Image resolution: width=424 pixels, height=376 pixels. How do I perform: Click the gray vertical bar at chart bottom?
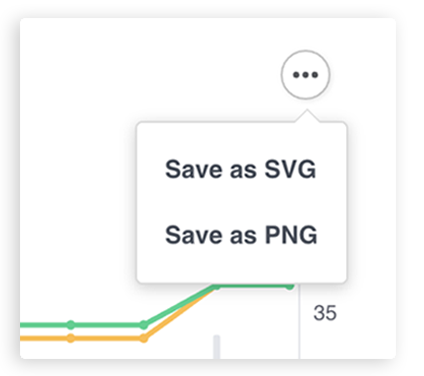tap(217, 347)
